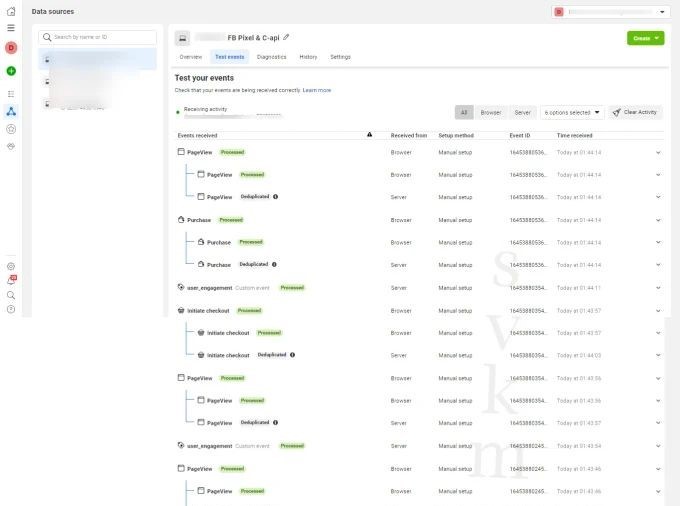
Task: Expand the Purchase Deduplicated row chevron
Action: click(658, 265)
